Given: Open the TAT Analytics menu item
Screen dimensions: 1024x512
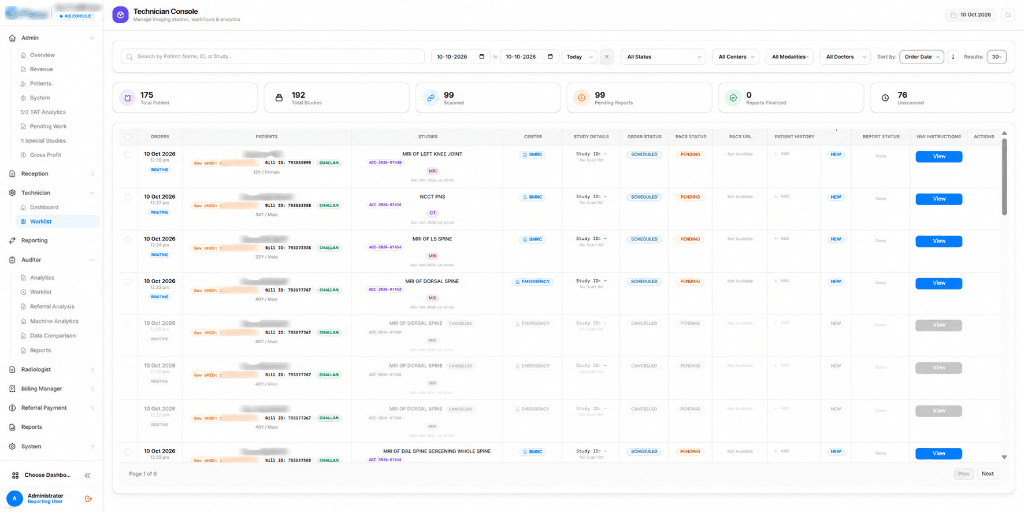Looking at the screenshot, I should pos(48,112).
